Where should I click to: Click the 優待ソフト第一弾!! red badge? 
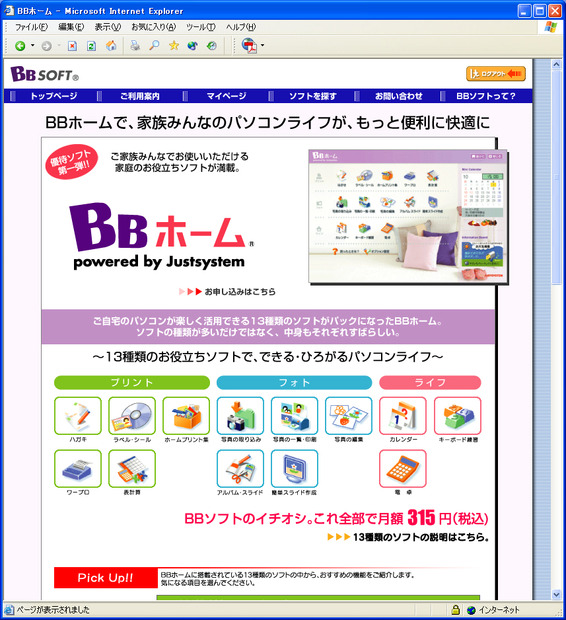71,162
